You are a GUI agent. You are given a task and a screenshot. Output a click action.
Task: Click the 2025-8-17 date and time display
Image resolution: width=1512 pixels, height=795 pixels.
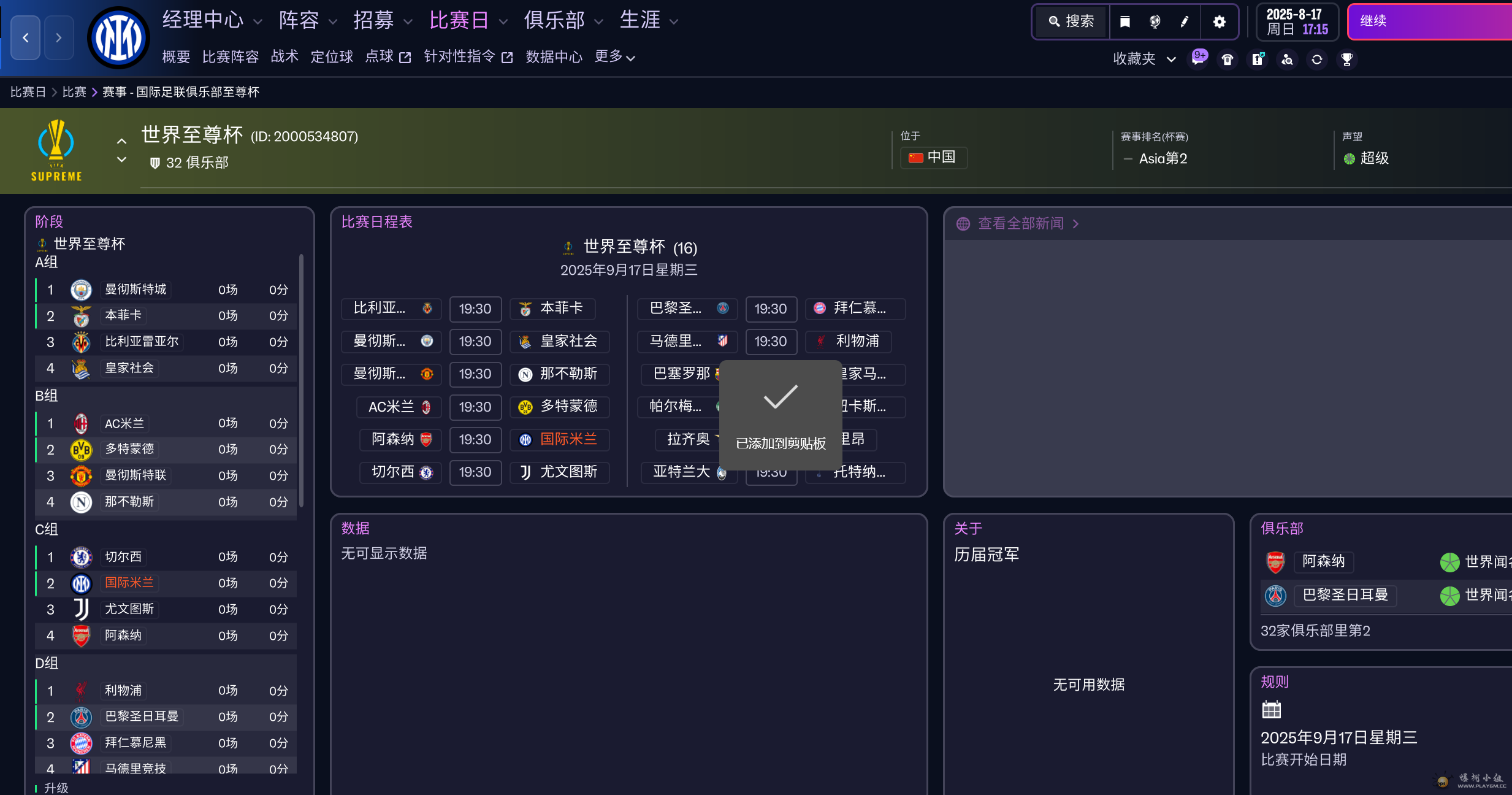[1297, 22]
